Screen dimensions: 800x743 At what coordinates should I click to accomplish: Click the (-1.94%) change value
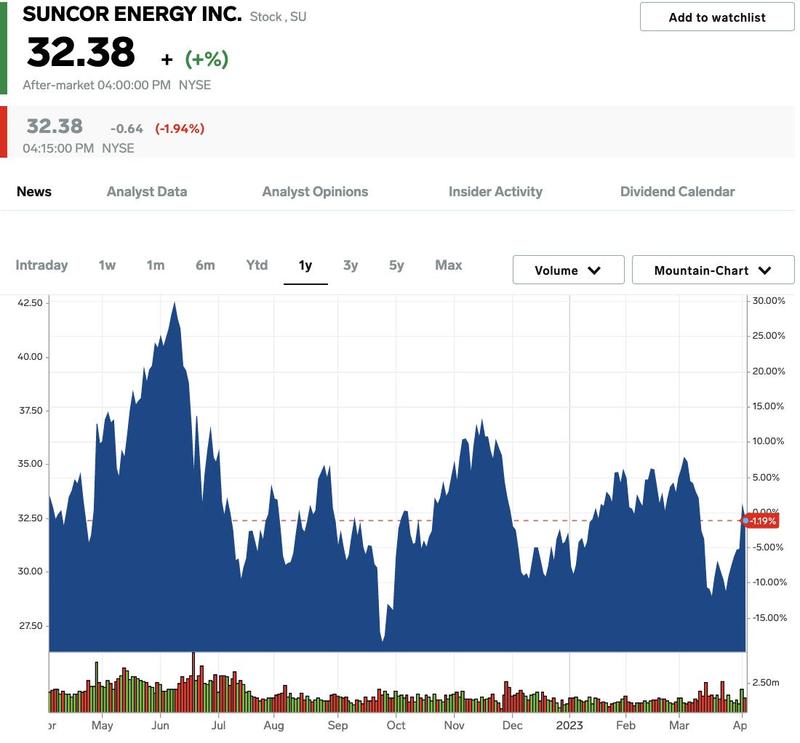[180, 129]
